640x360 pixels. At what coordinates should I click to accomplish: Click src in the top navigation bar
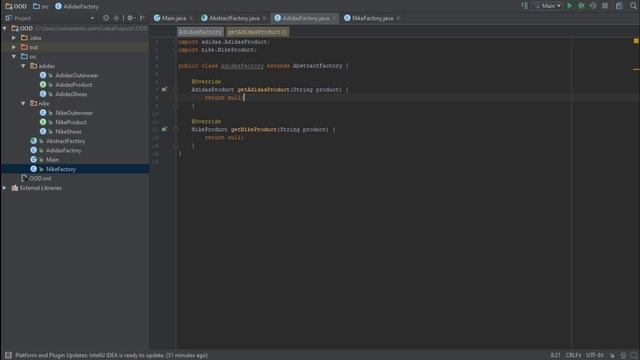tap(41, 6)
